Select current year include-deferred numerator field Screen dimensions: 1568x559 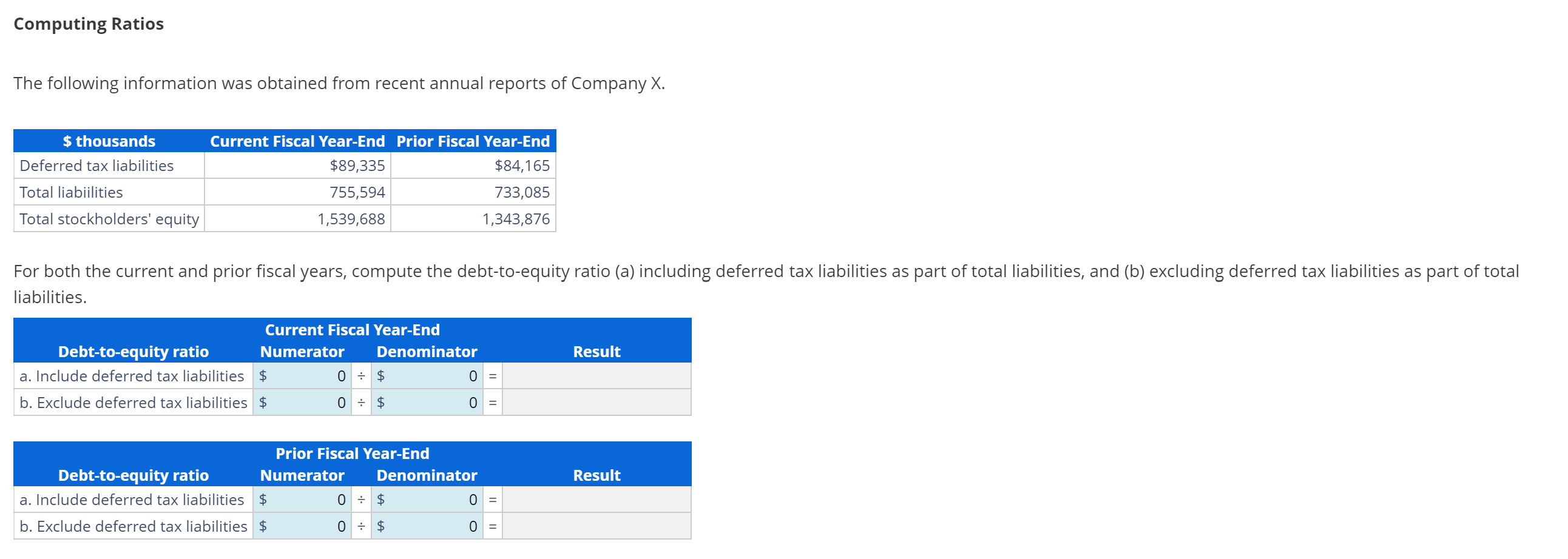click(x=302, y=376)
